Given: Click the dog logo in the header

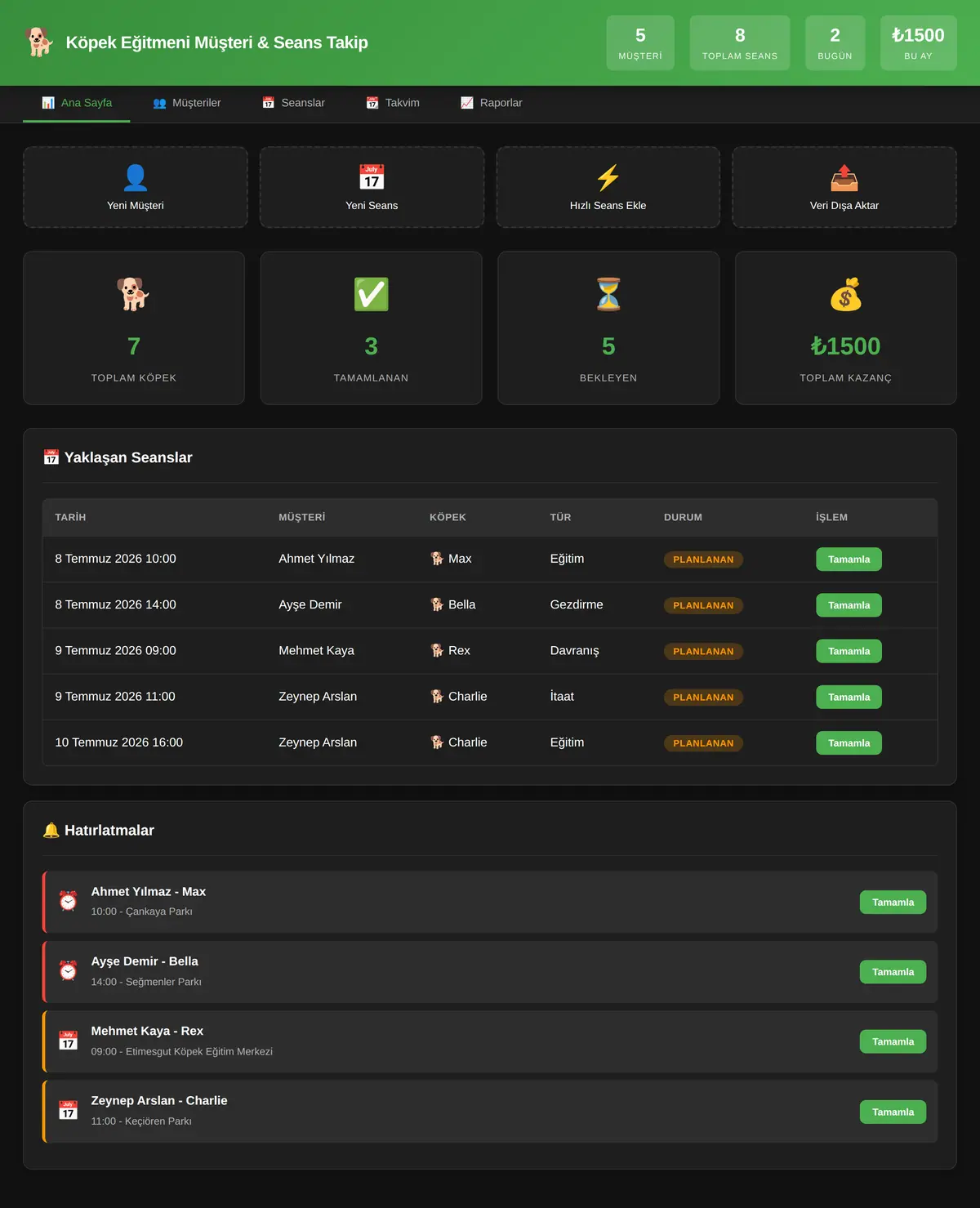Looking at the screenshot, I should click(x=38, y=42).
